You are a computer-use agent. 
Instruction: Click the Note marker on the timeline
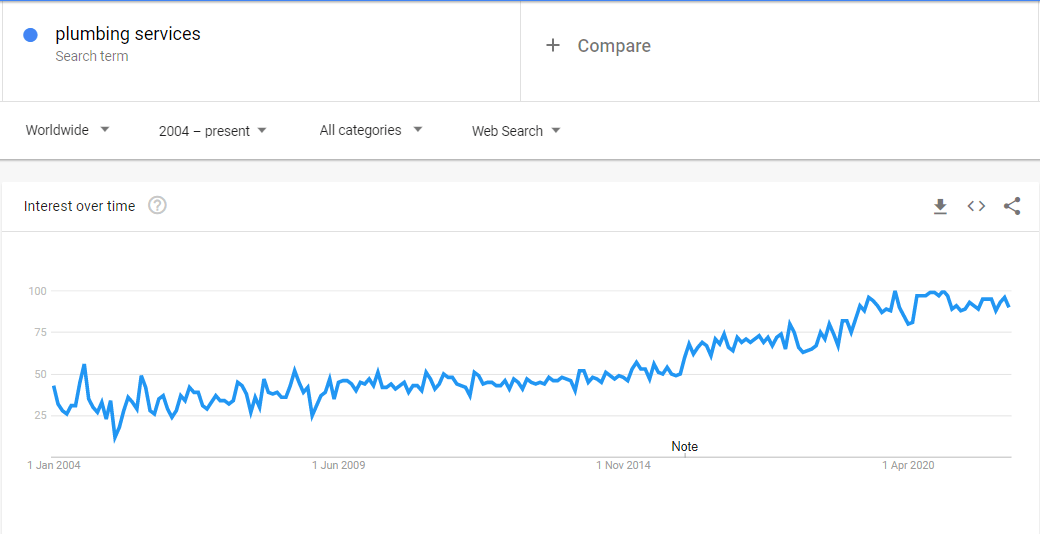point(684,446)
